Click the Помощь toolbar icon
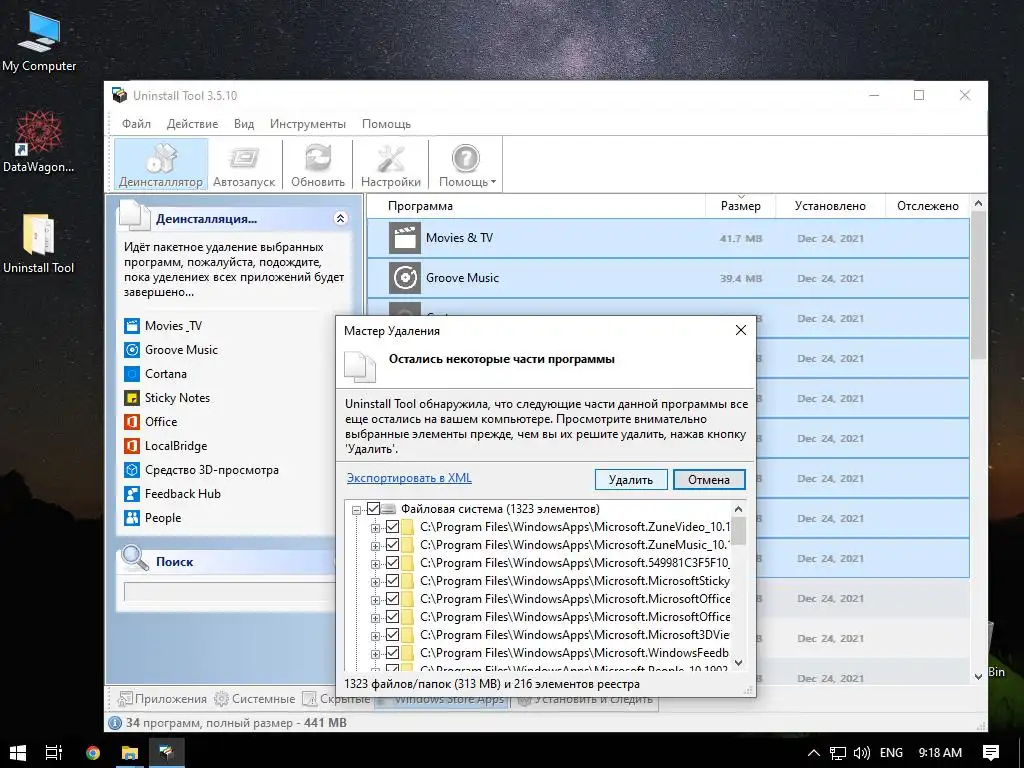The width and height of the screenshot is (1024, 768). (466, 165)
